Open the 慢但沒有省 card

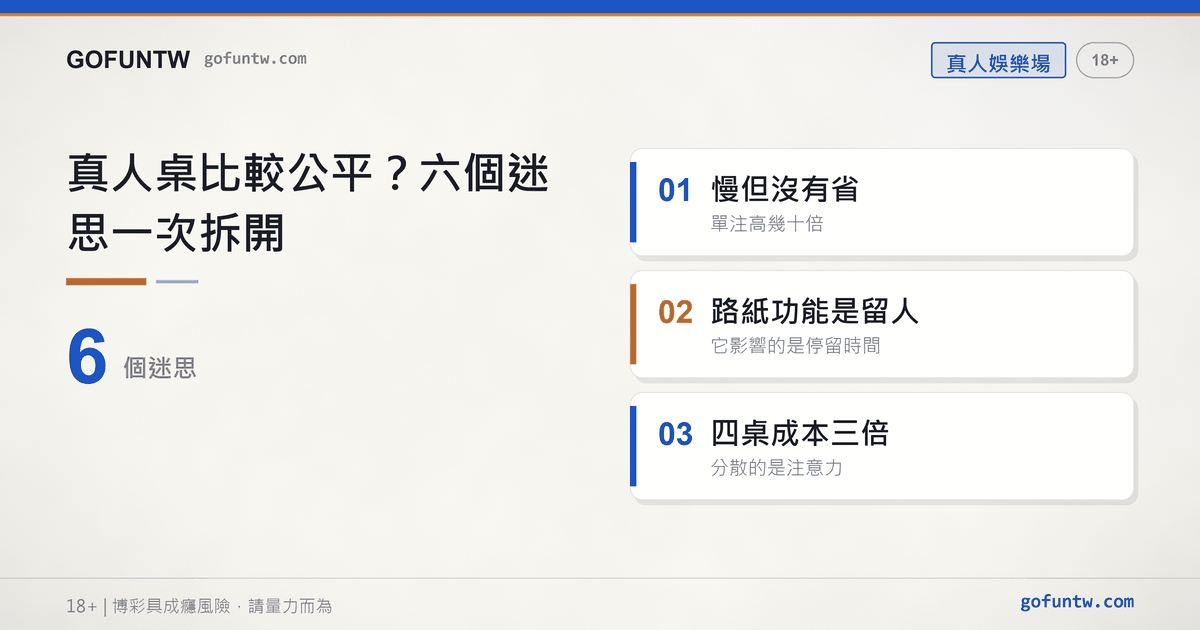[882, 203]
